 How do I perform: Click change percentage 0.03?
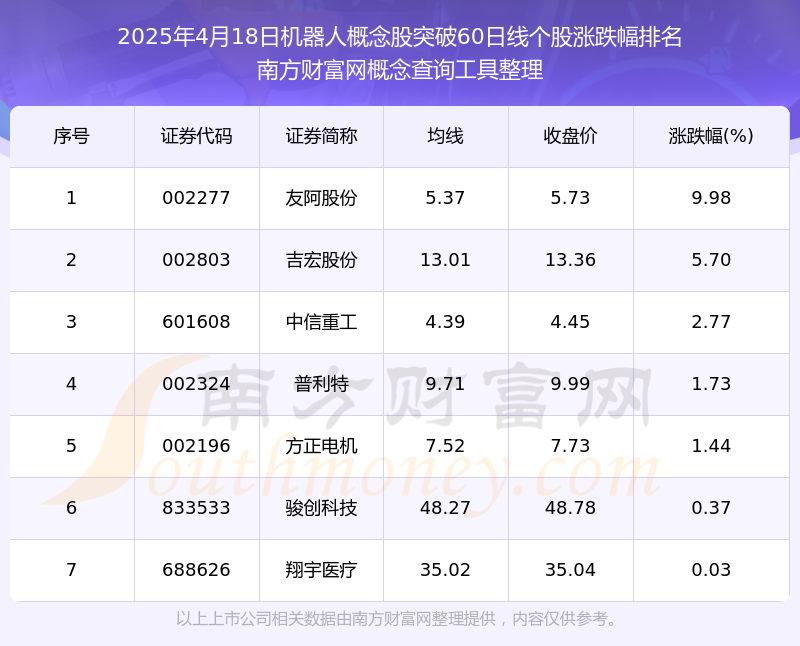(711, 570)
